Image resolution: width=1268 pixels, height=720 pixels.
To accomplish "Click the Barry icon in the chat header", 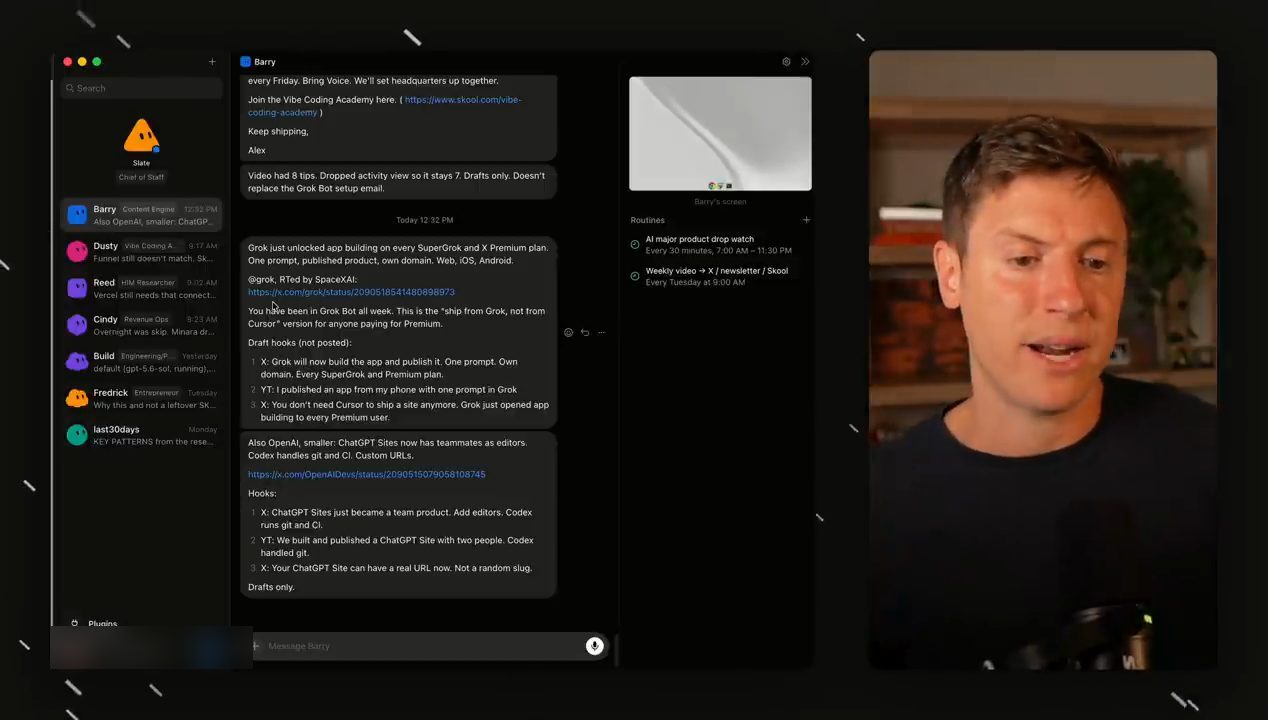I will tap(245, 62).
